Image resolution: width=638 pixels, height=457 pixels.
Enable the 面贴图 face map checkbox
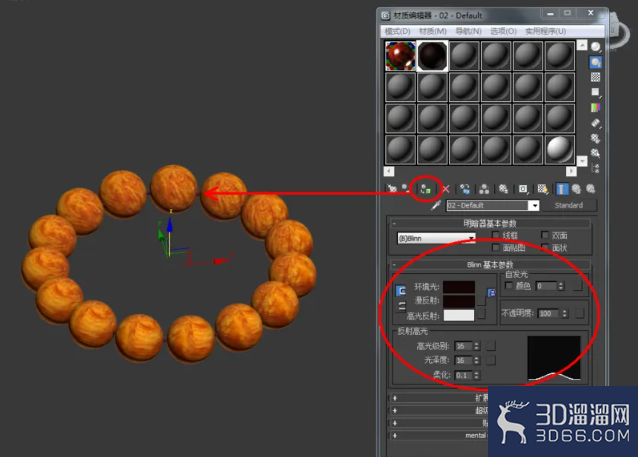point(496,247)
